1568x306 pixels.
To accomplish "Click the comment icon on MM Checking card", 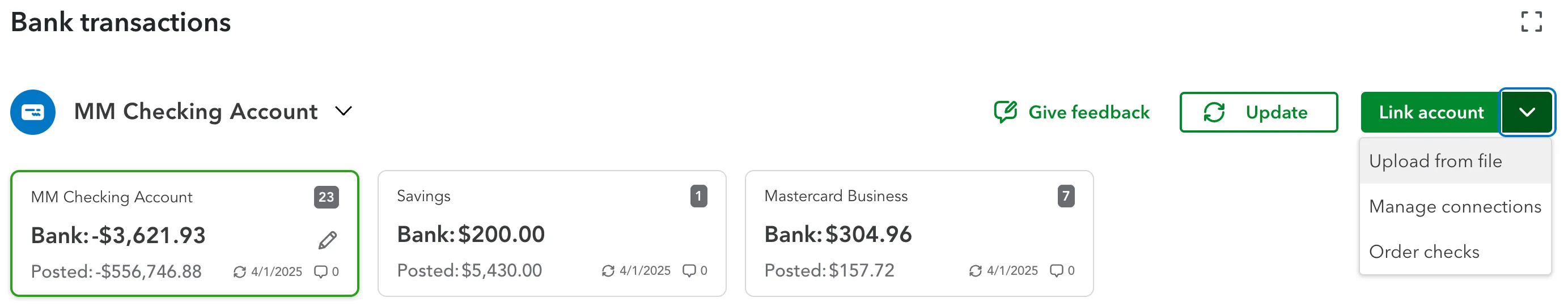I will point(320,272).
